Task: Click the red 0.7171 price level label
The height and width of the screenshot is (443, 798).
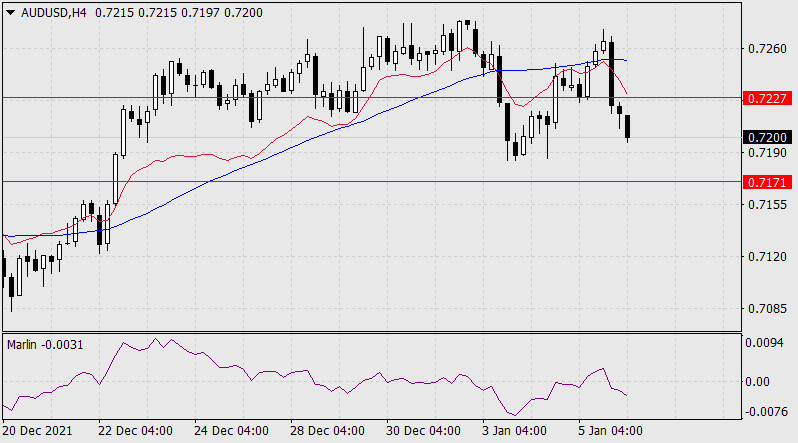Action: click(767, 182)
